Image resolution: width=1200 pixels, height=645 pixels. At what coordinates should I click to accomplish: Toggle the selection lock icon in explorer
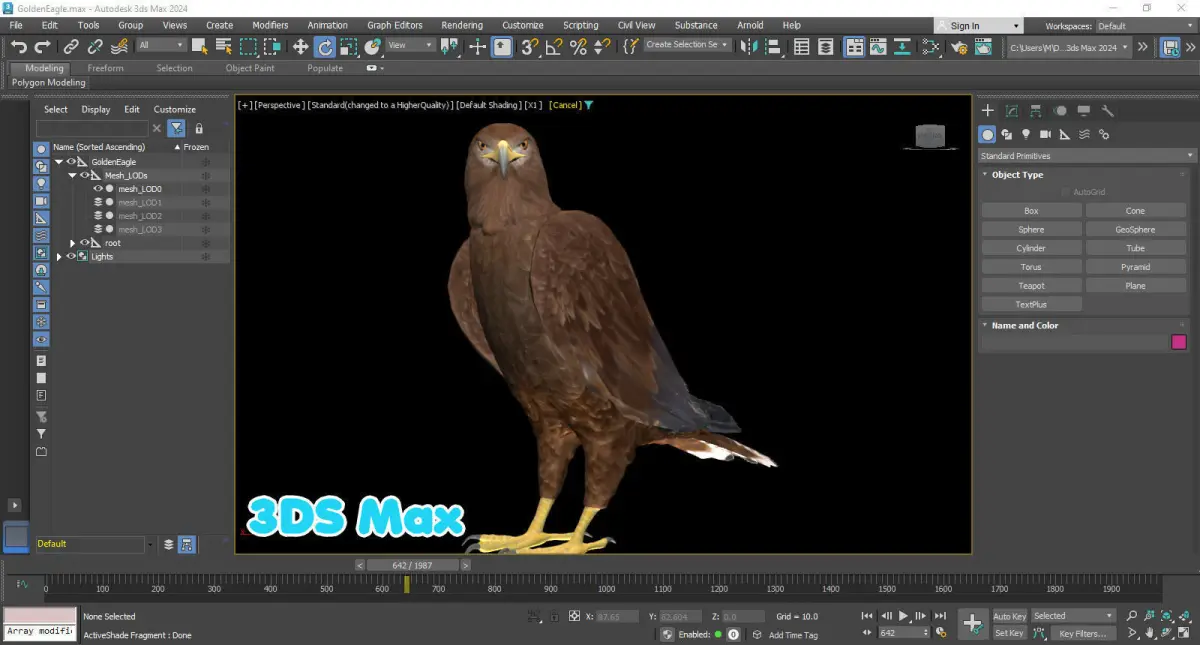tap(199, 128)
